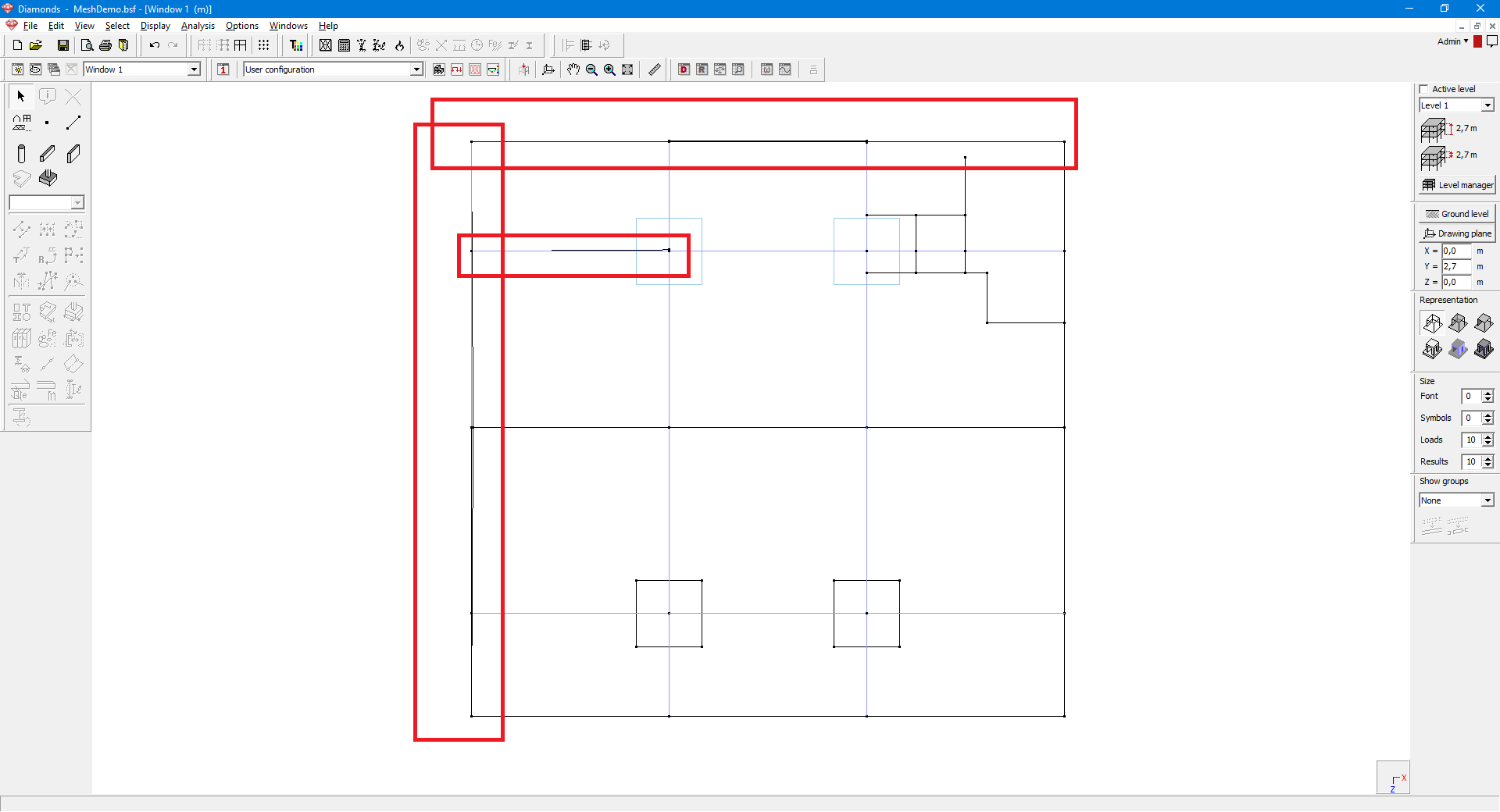This screenshot has height=812, width=1500.
Task: Click the zoom to fit icon
Action: 627,69
